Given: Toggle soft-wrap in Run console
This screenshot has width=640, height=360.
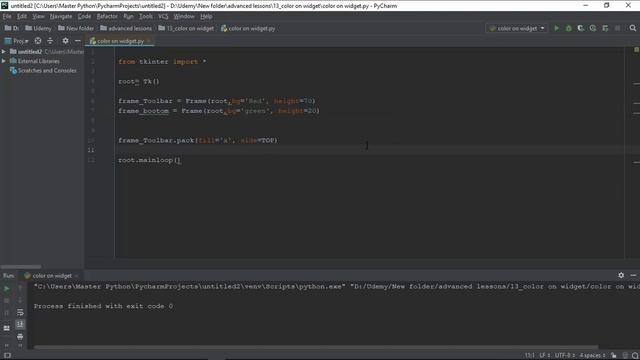Looking at the screenshot, I should point(20,312).
